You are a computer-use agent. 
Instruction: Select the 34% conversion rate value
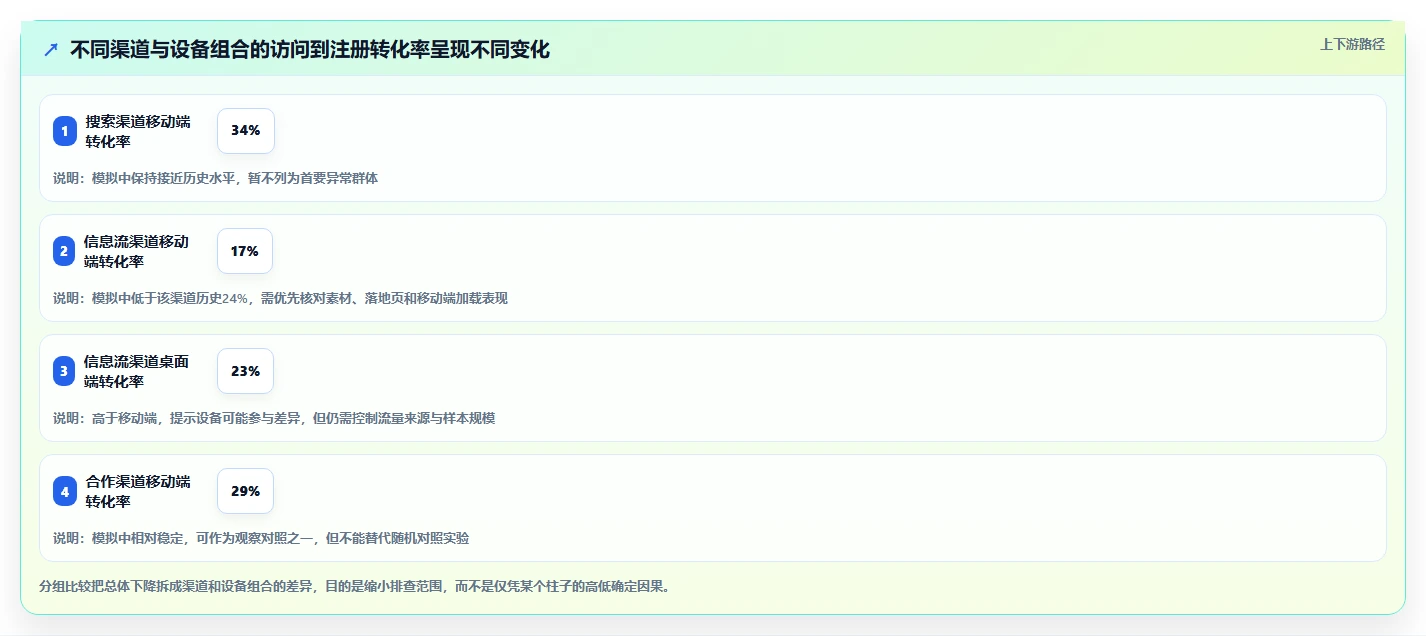pos(246,131)
